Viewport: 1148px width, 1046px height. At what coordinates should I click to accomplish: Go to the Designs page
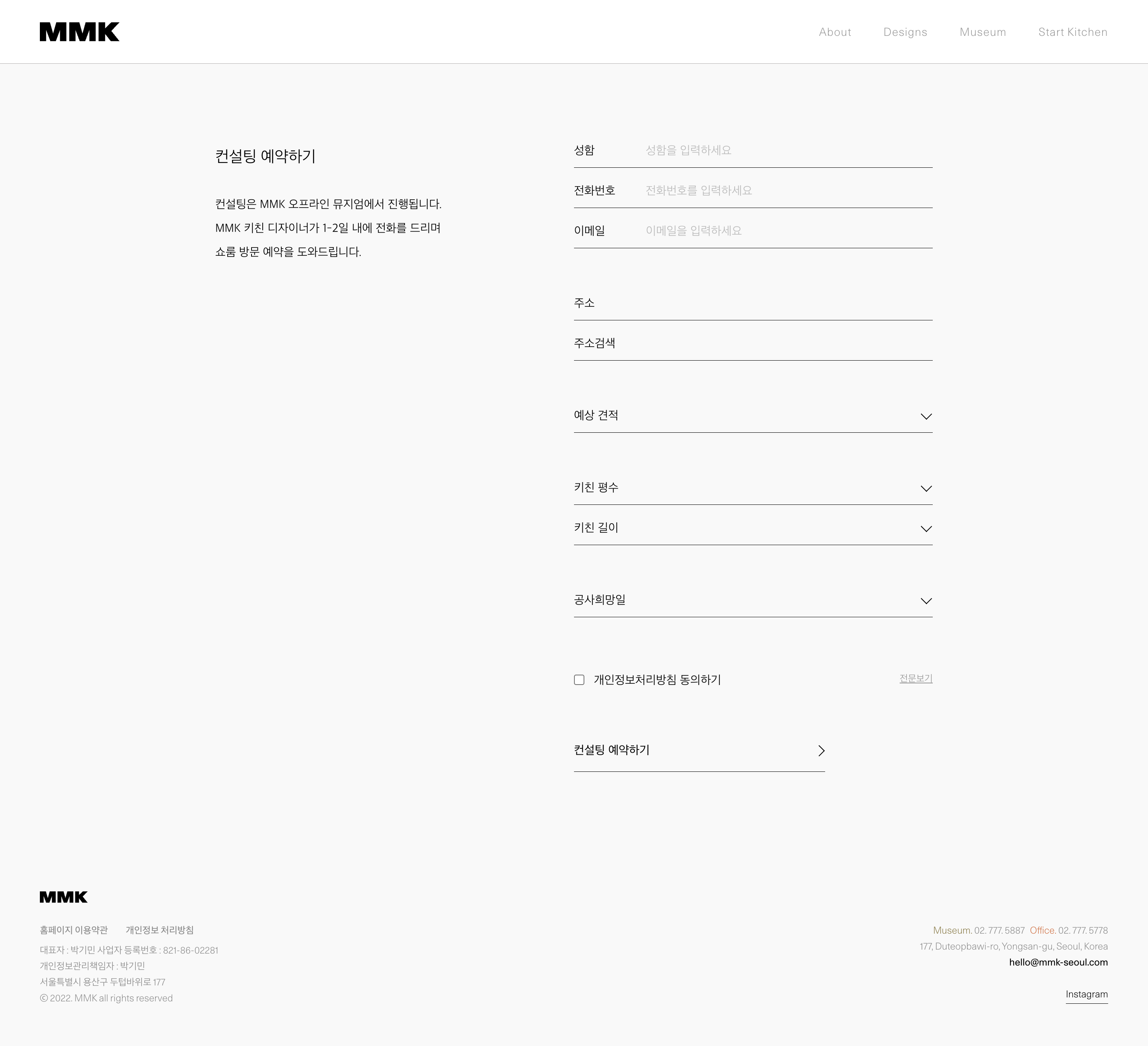[905, 32]
